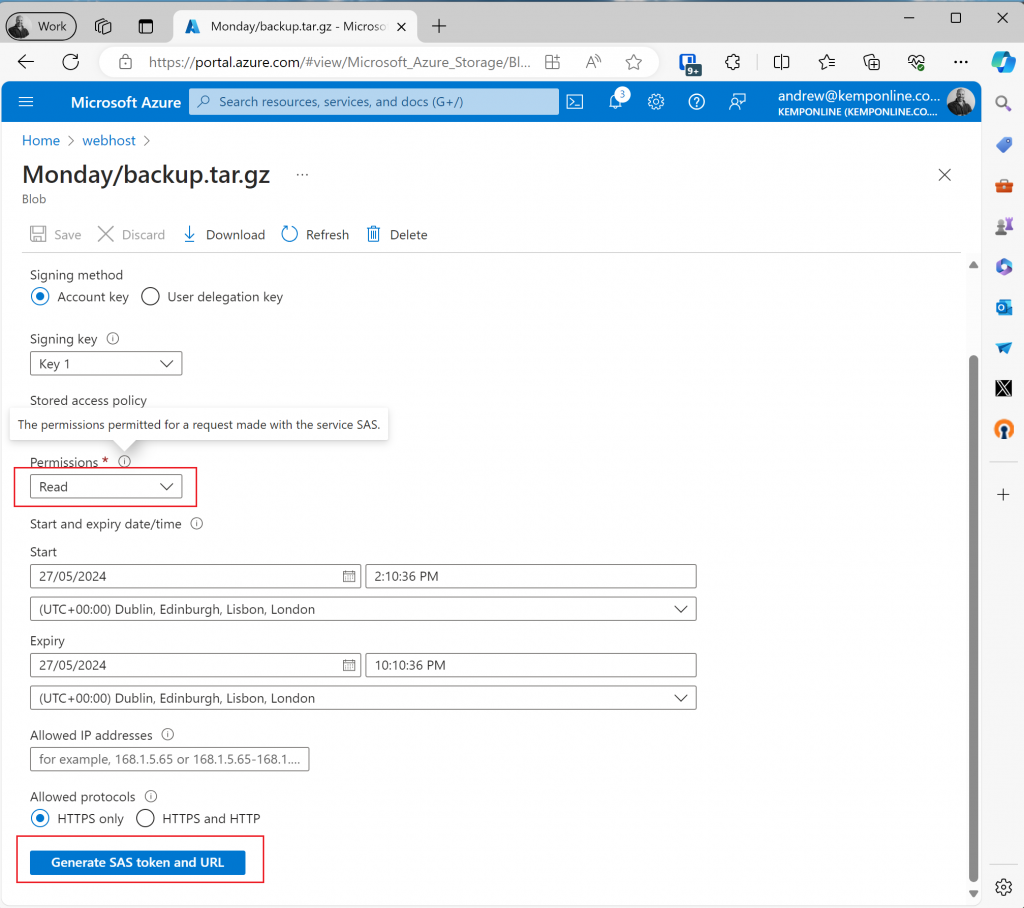The image size is (1024, 908).
Task: Add a sidebar app with plus icon
Action: pos(1004,495)
